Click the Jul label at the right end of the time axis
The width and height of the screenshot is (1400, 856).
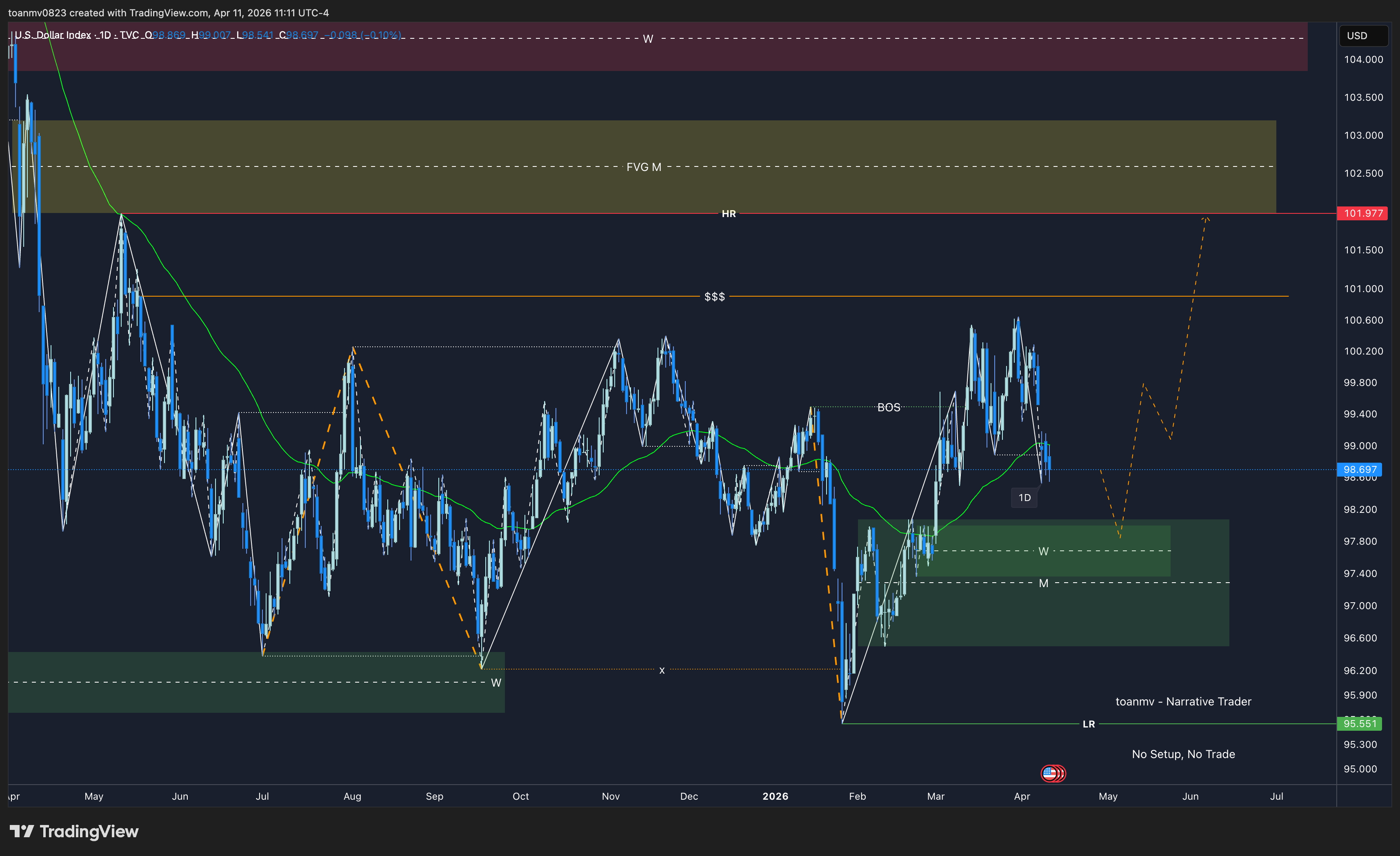[1277, 796]
